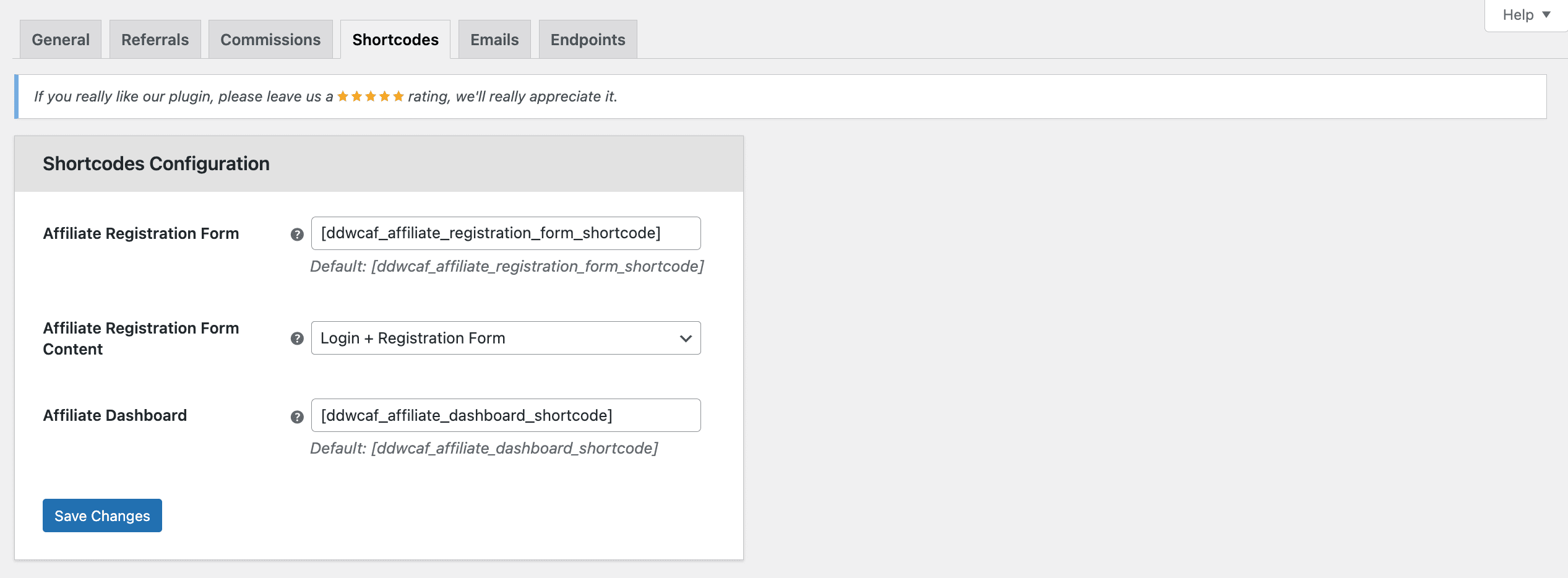Expand the Help panel at top right
Screen dimensions: 1568x578
coord(1525,15)
